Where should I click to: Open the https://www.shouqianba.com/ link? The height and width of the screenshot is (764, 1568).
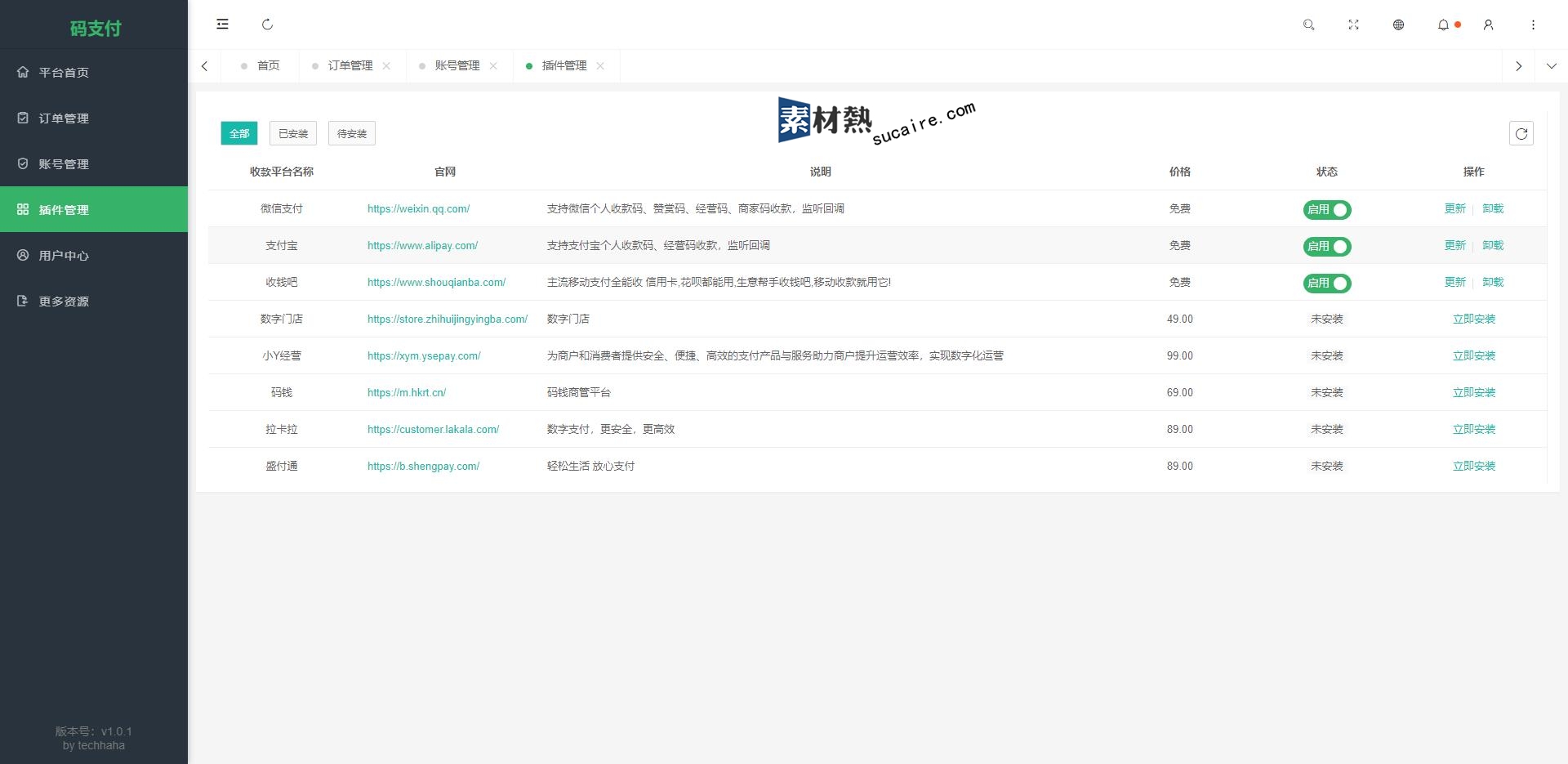(436, 283)
